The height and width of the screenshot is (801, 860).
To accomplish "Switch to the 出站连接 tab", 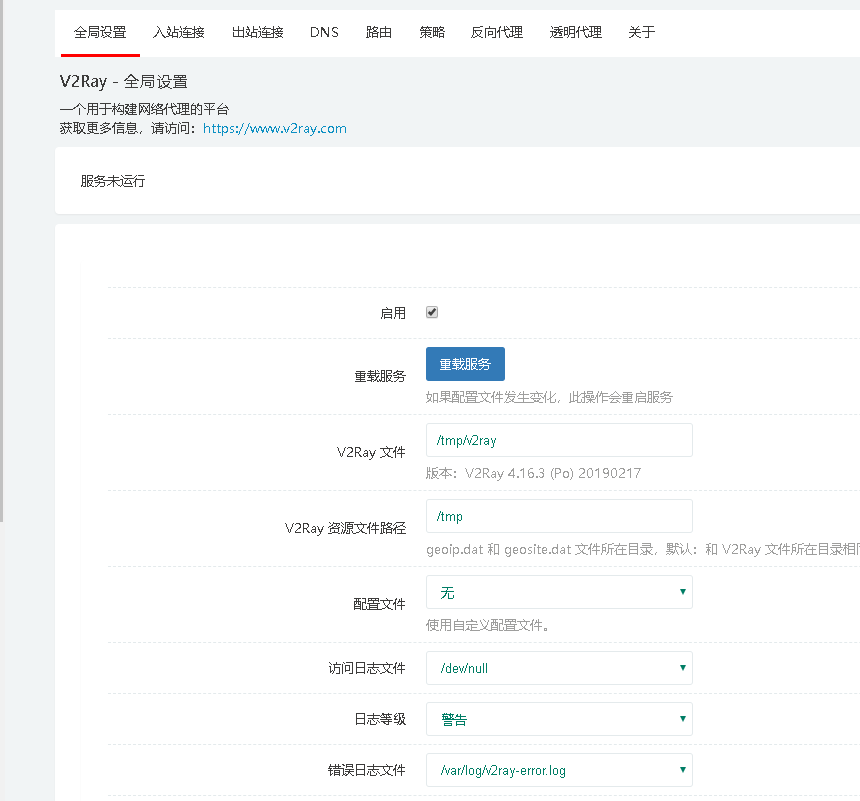I will coord(257,32).
